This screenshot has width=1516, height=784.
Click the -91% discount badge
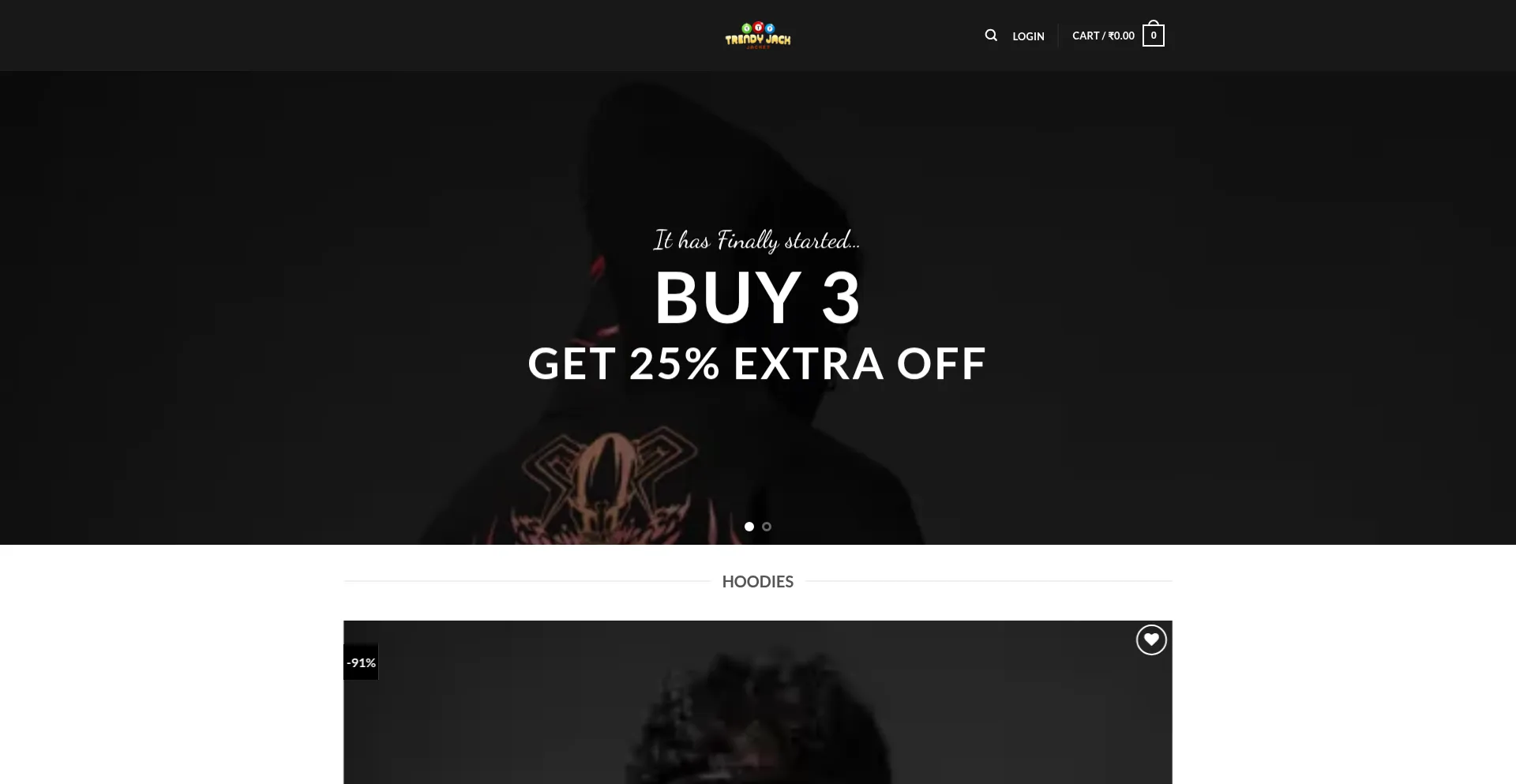click(x=361, y=662)
